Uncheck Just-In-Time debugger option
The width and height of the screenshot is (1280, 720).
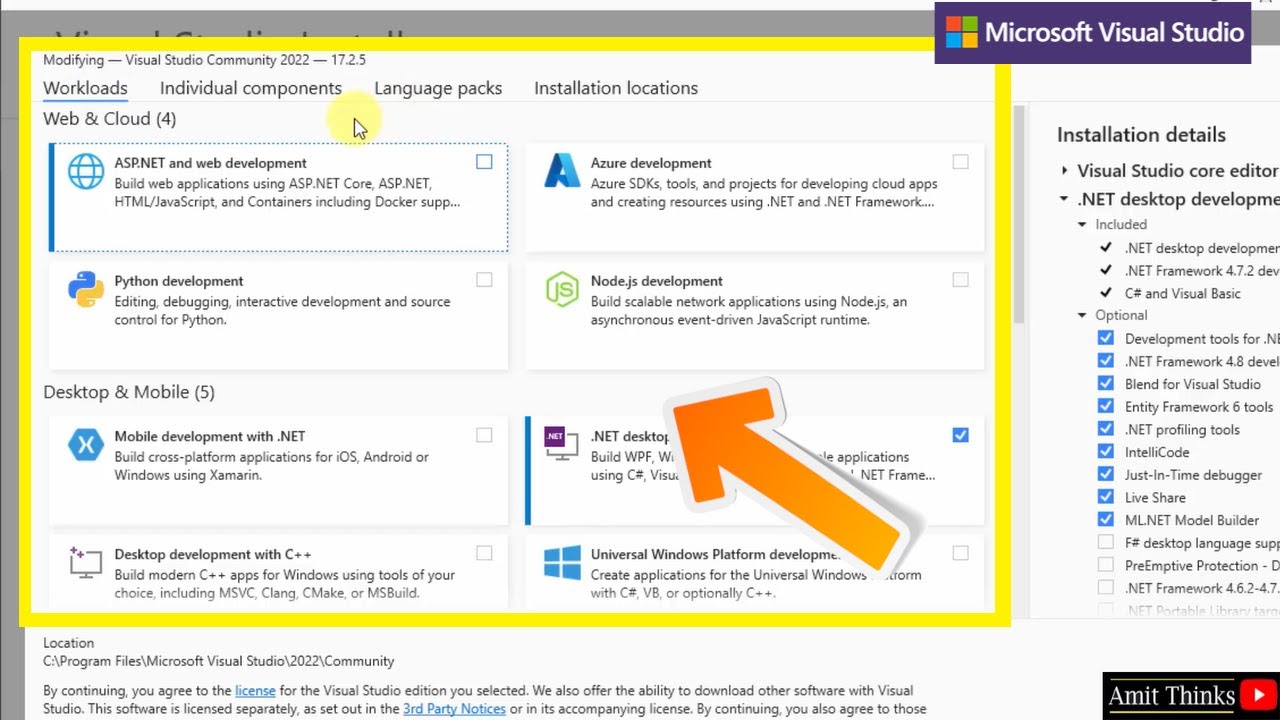[x=1105, y=474]
